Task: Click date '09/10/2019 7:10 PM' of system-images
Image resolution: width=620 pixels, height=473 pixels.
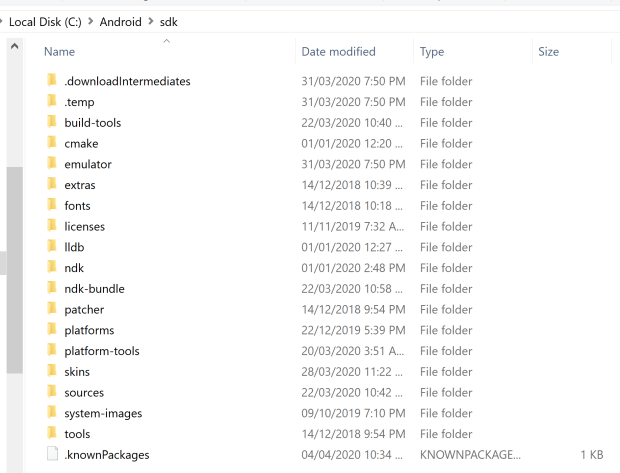Action: coord(353,413)
